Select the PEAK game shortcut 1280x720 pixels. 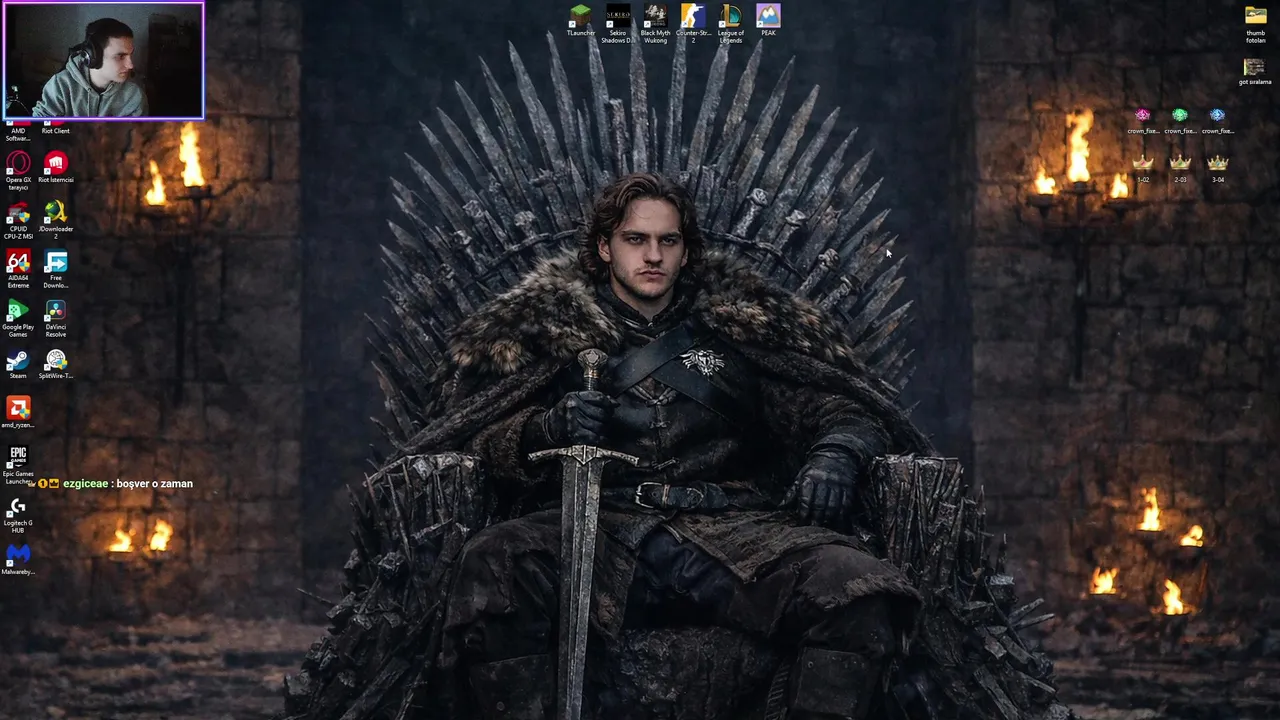click(x=768, y=20)
